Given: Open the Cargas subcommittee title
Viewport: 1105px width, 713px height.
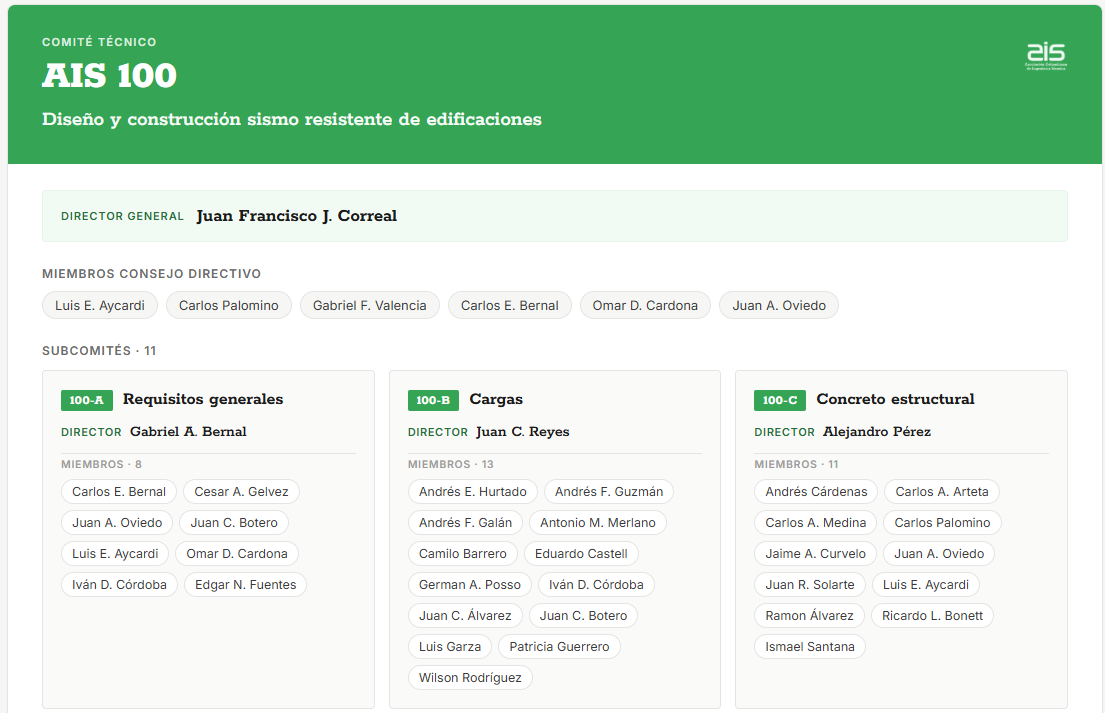Looking at the screenshot, I should 496,399.
